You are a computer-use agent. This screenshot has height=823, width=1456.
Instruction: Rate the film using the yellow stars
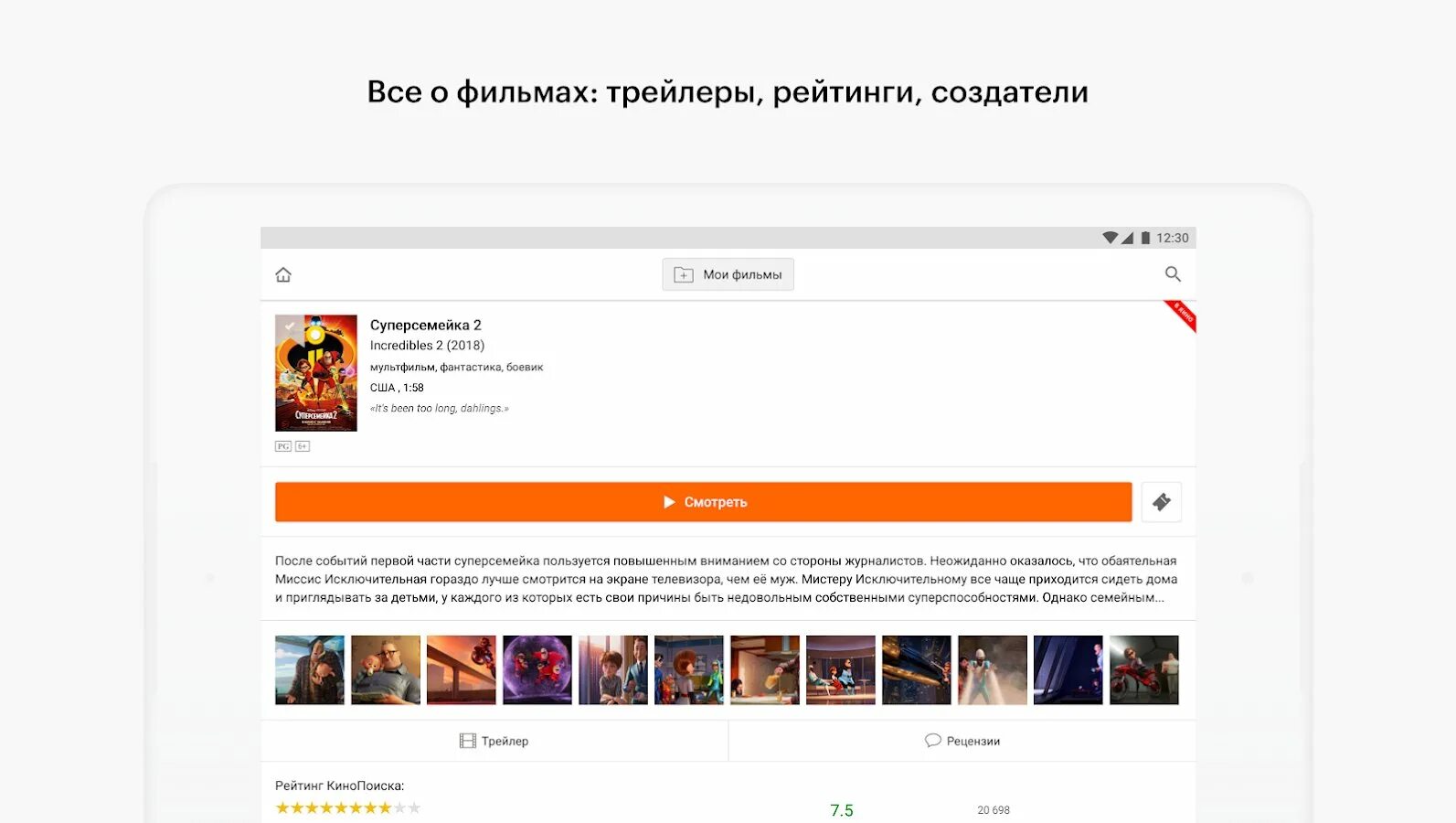click(348, 808)
